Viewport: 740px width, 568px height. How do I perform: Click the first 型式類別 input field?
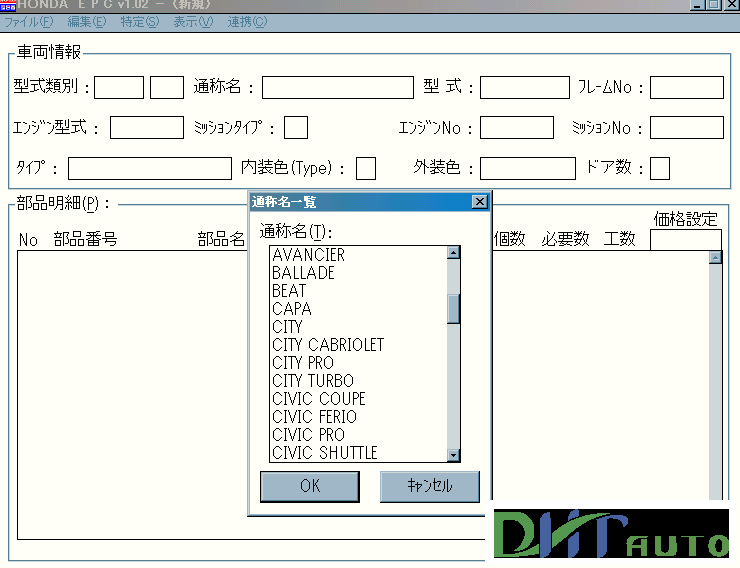point(119,87)
